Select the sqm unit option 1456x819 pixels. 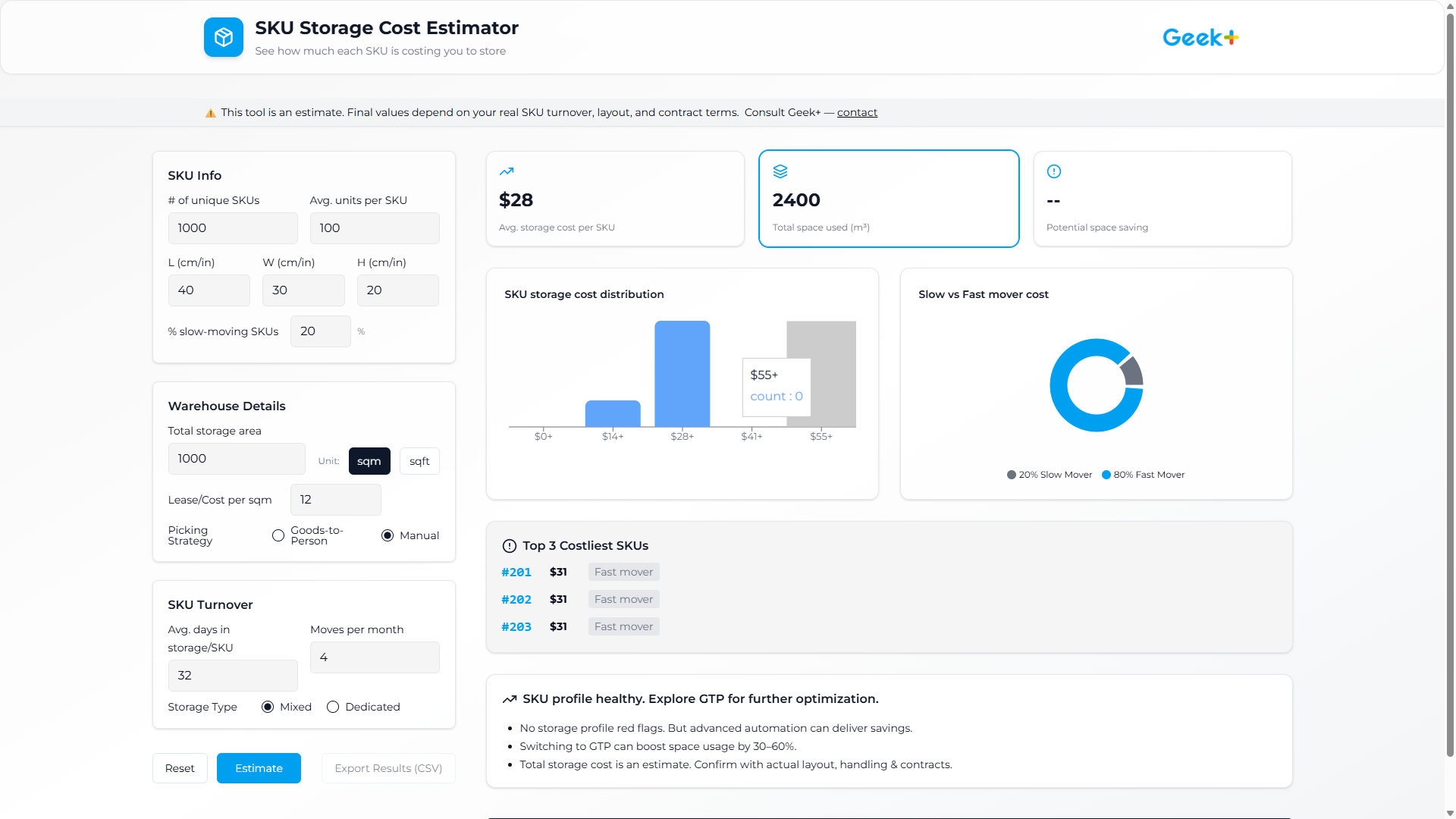(x=369, y=460)
